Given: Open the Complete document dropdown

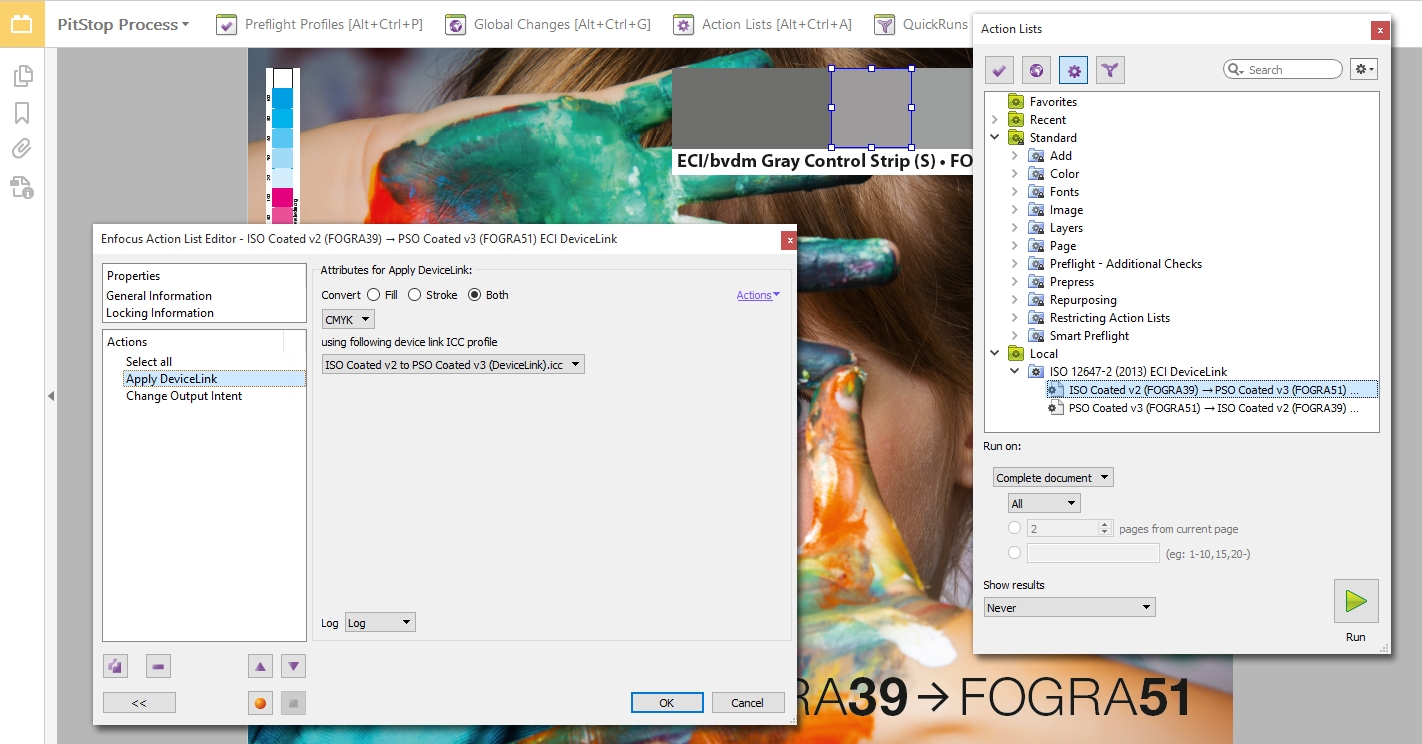Looking at the screenshot, I should coord(1053,478).
